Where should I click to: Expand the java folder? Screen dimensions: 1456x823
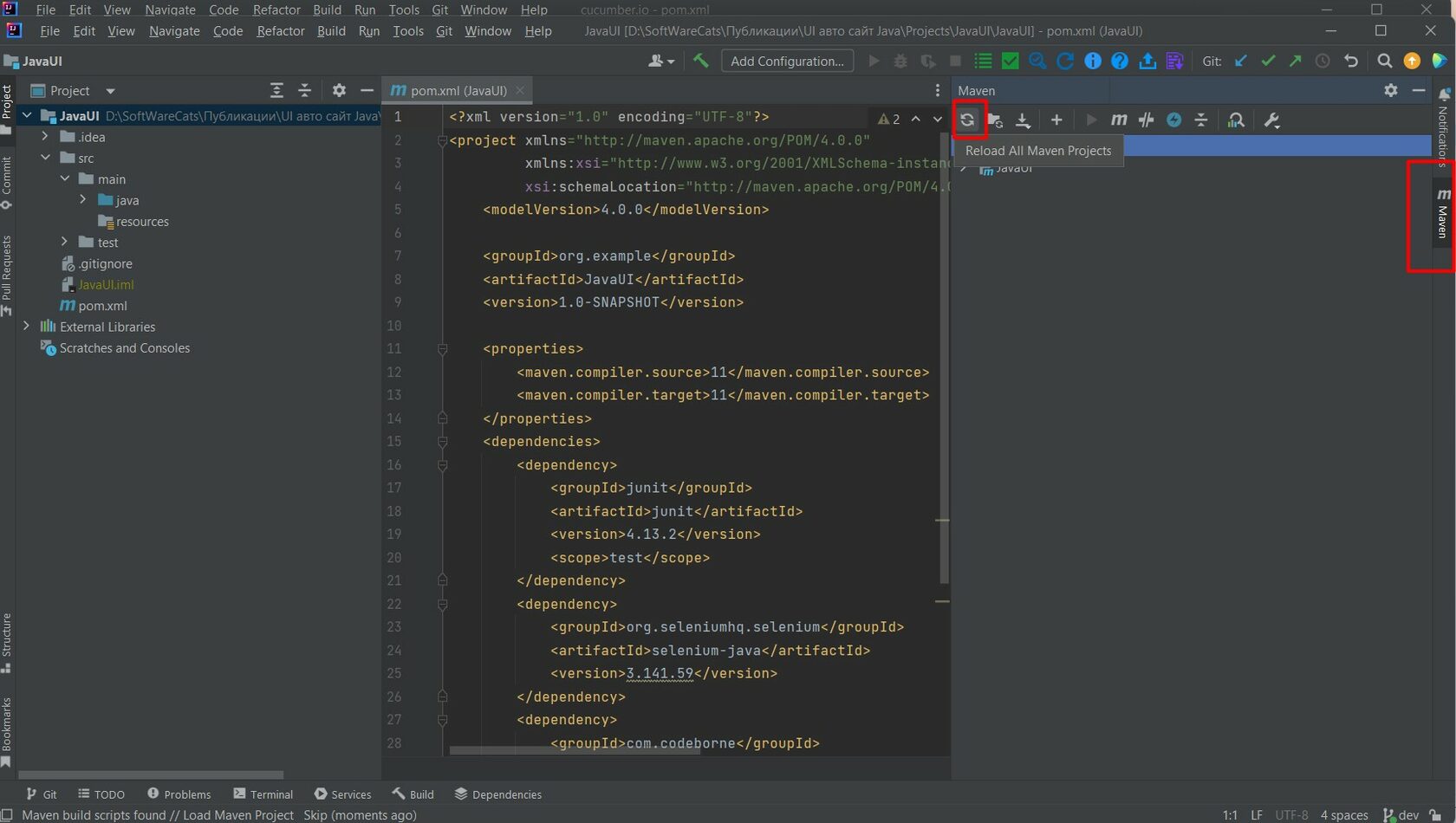point(83,200)
